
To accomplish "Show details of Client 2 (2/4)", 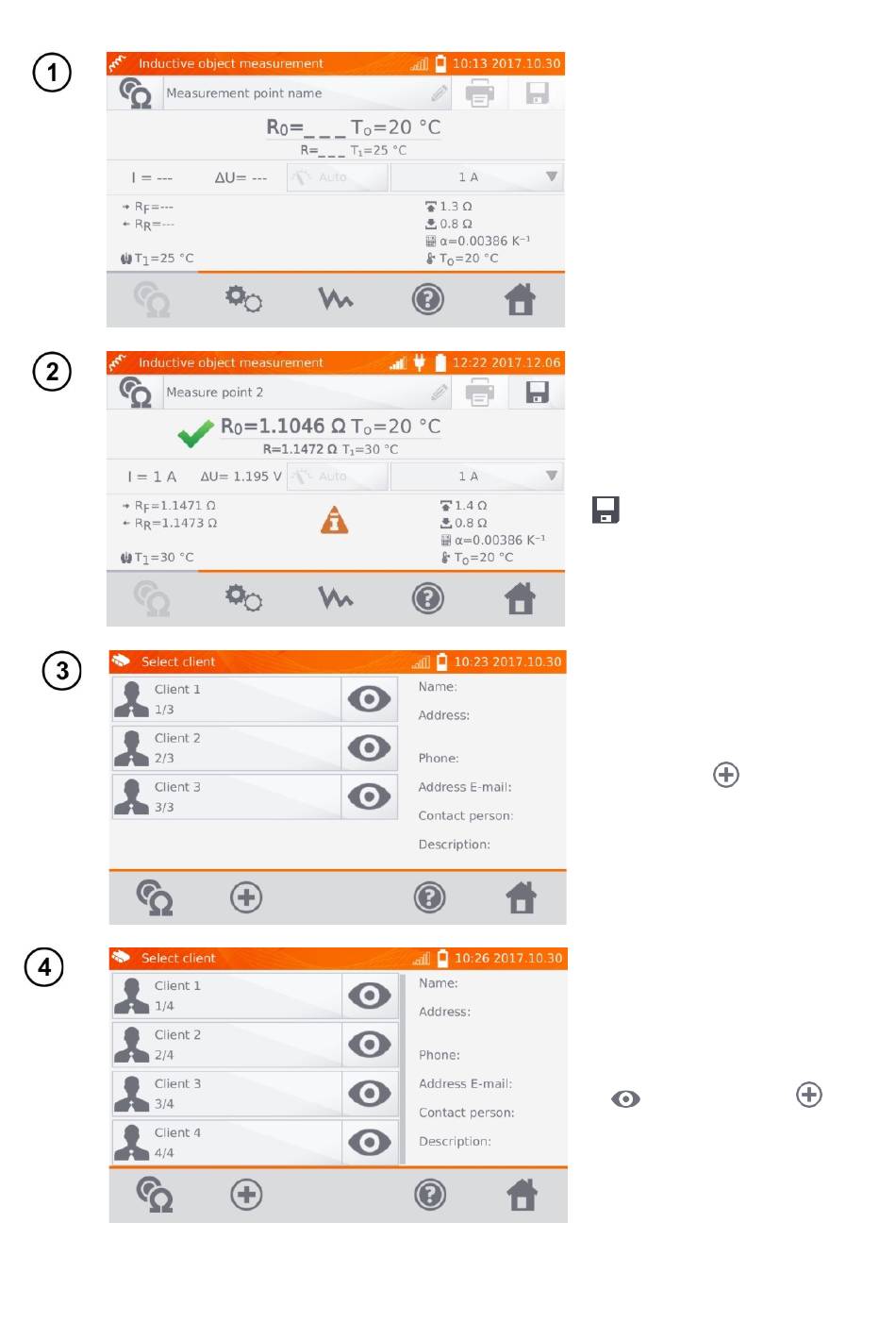I will pyautogui.click(x=369, y=1045).
